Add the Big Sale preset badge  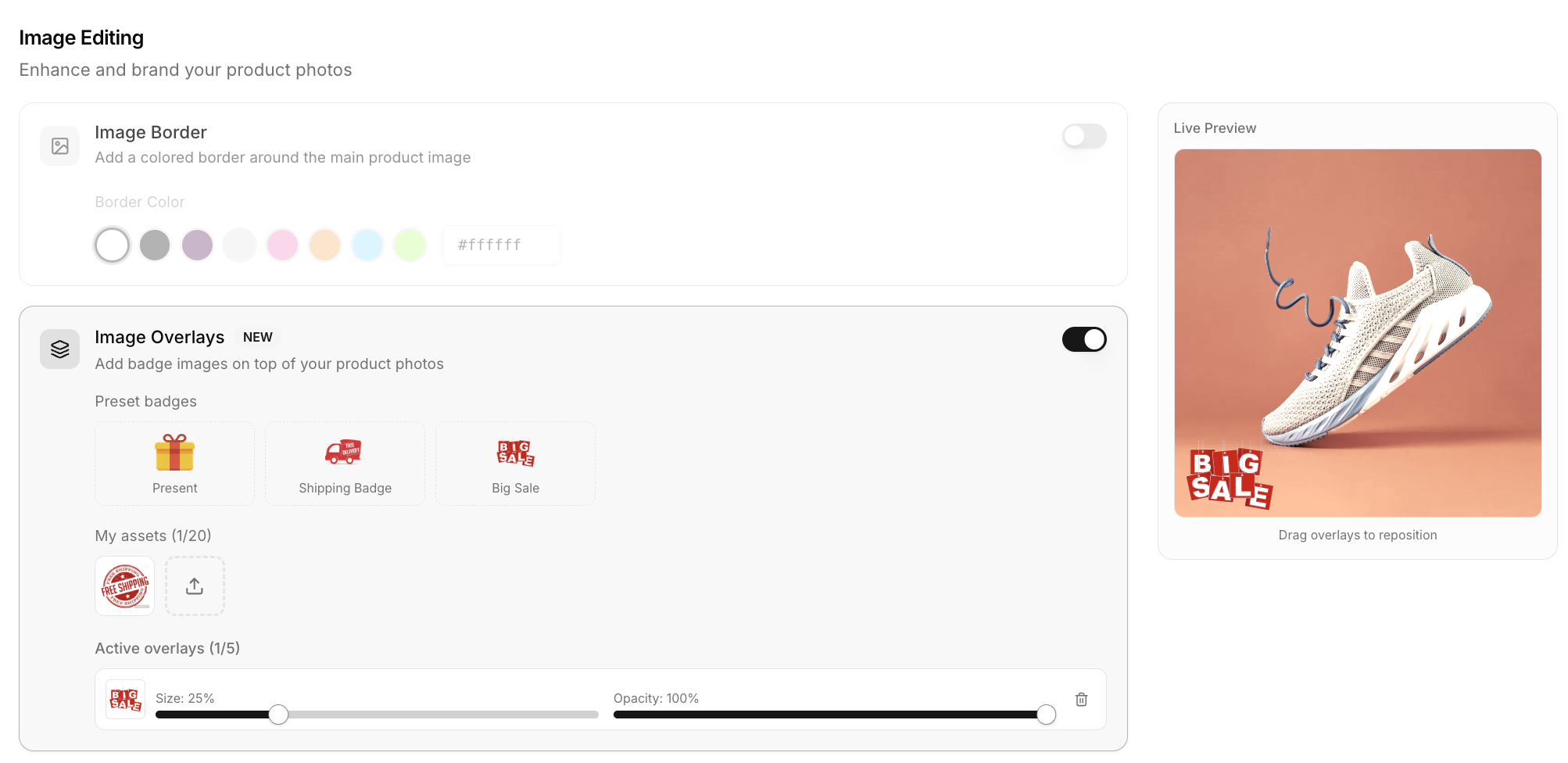(515, 463)
